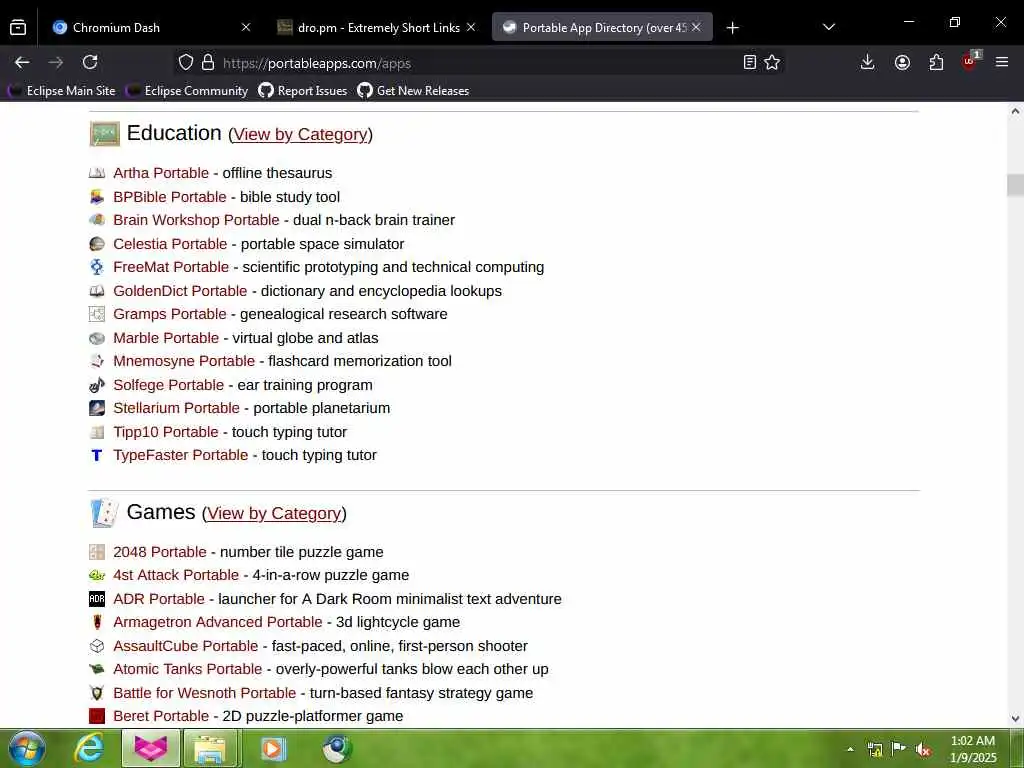Click the browser Back arrow
The height and width of the screenshot is (768, 1024).
[22, 63]
